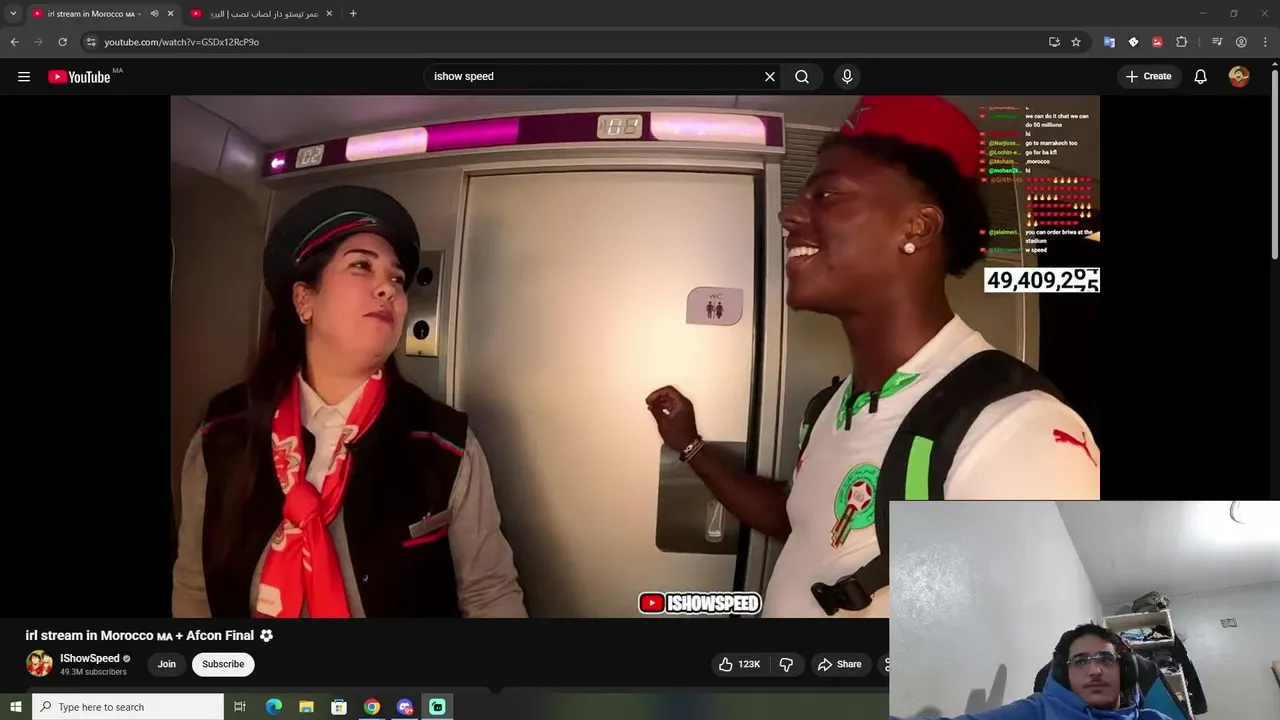Mute the first tab's audio
The width and height of the screenshot is (1280, 720).
pyautogui.click(x=154, y=14)
